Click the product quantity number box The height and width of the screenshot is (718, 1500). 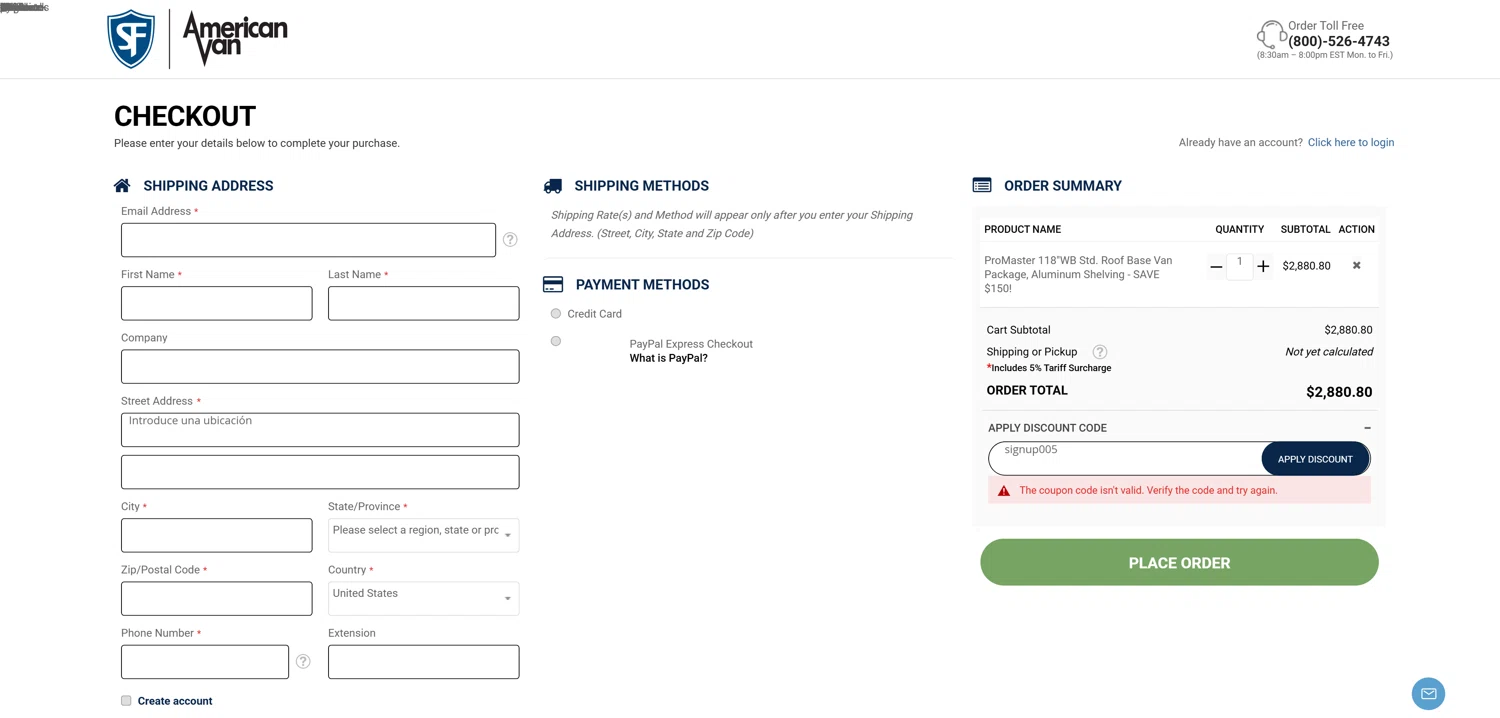click(1239, 265)
